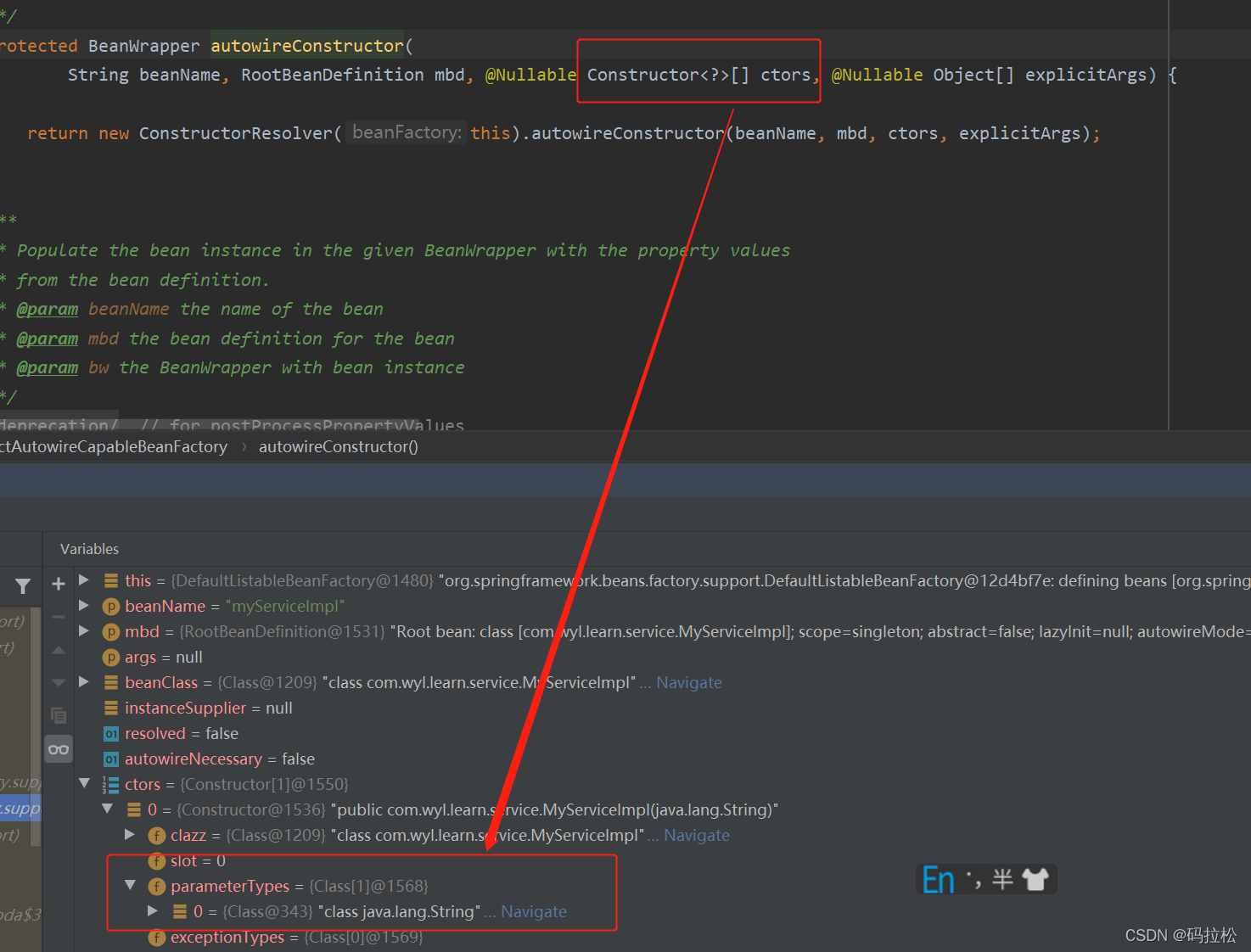1251x952 pixels.
Task: Click the field icon beside exceptionTypes
Action: [157, 938]
